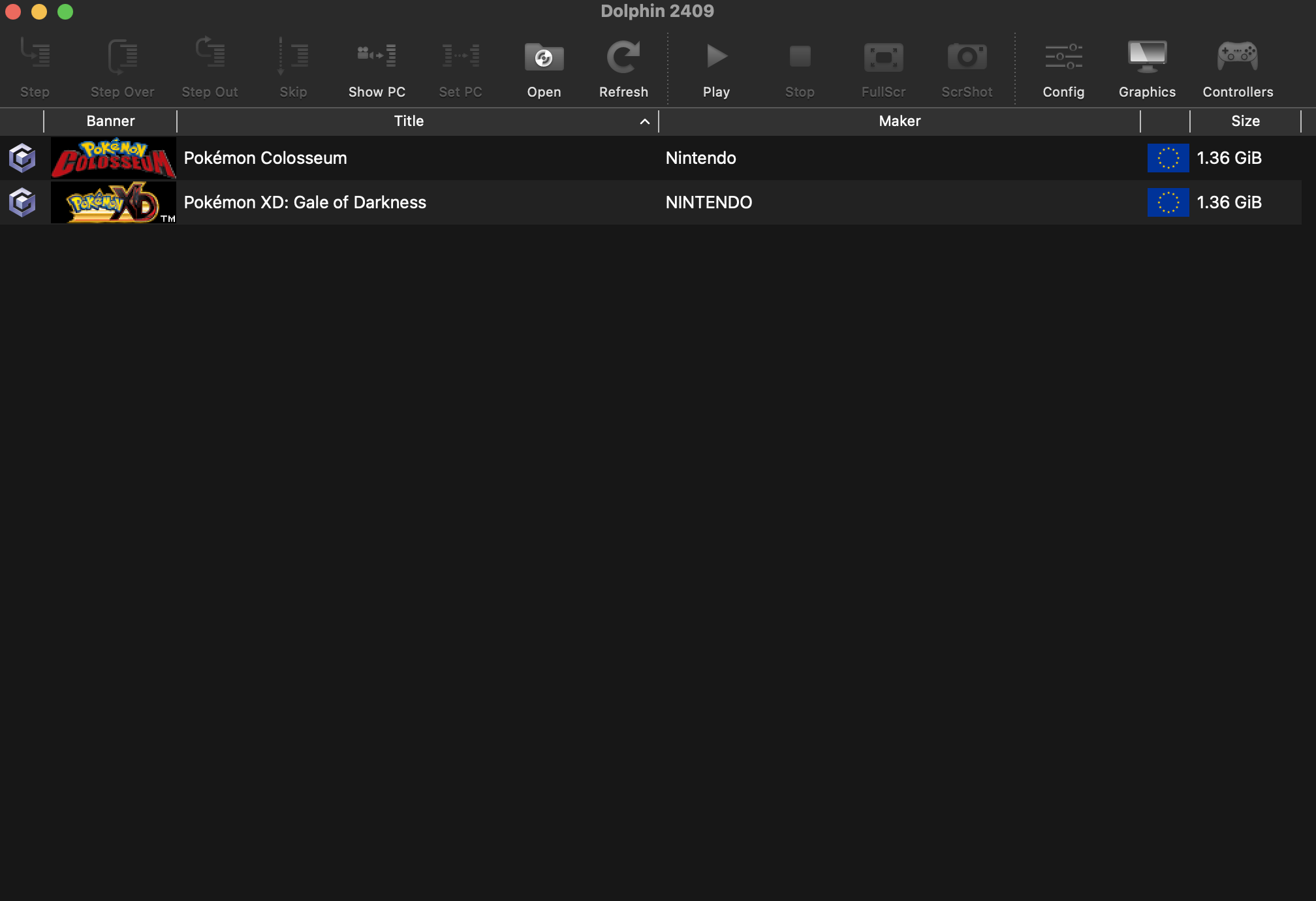The width and height of the screenshot is (1316, 901).
Task: Click the Show PC toolbar icon
Action: coord(377,55)
